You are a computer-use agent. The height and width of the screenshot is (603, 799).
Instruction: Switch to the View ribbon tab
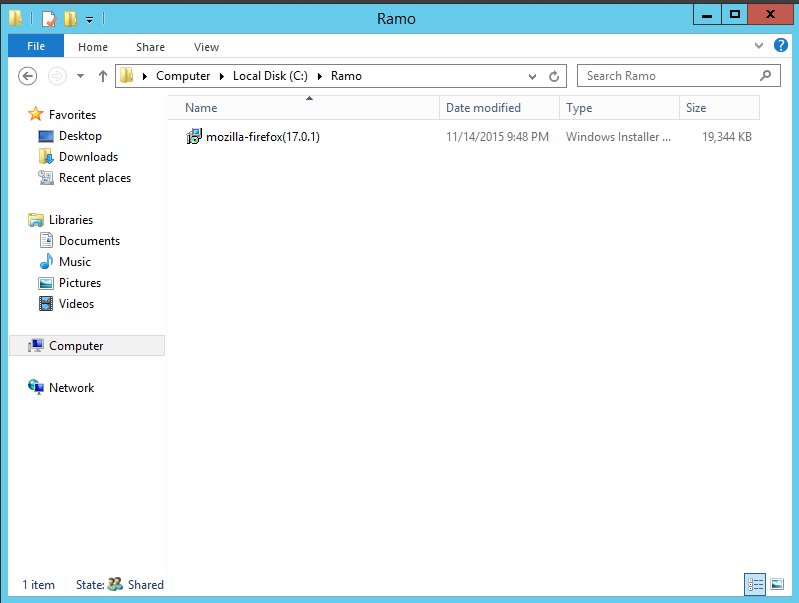click(x=206, y=47)
